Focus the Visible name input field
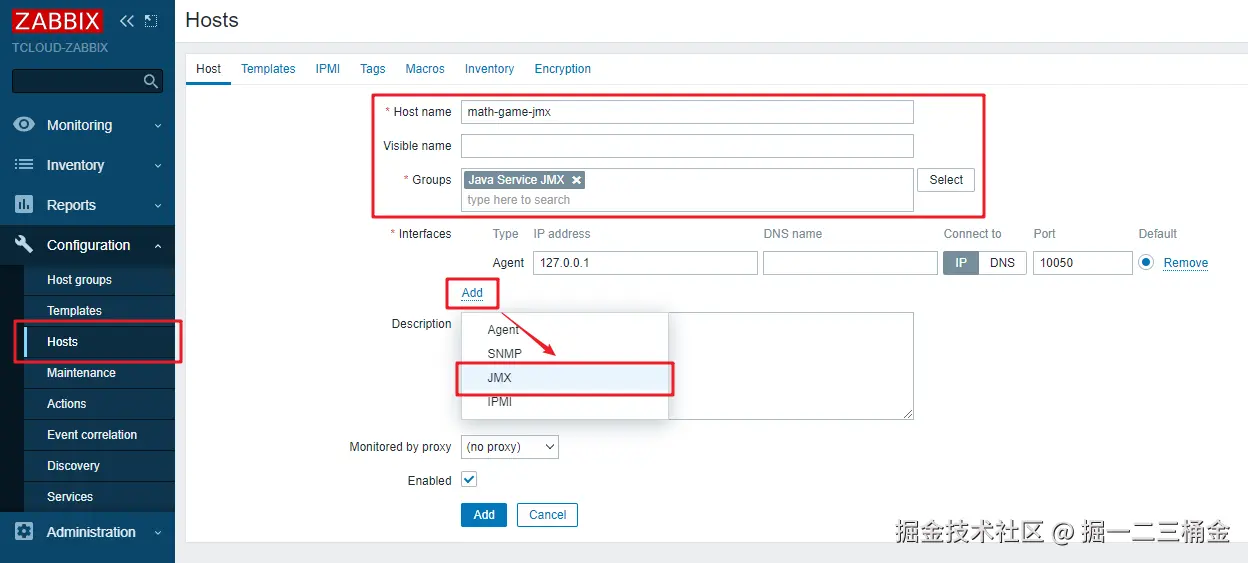 click(x=687, y=146)
